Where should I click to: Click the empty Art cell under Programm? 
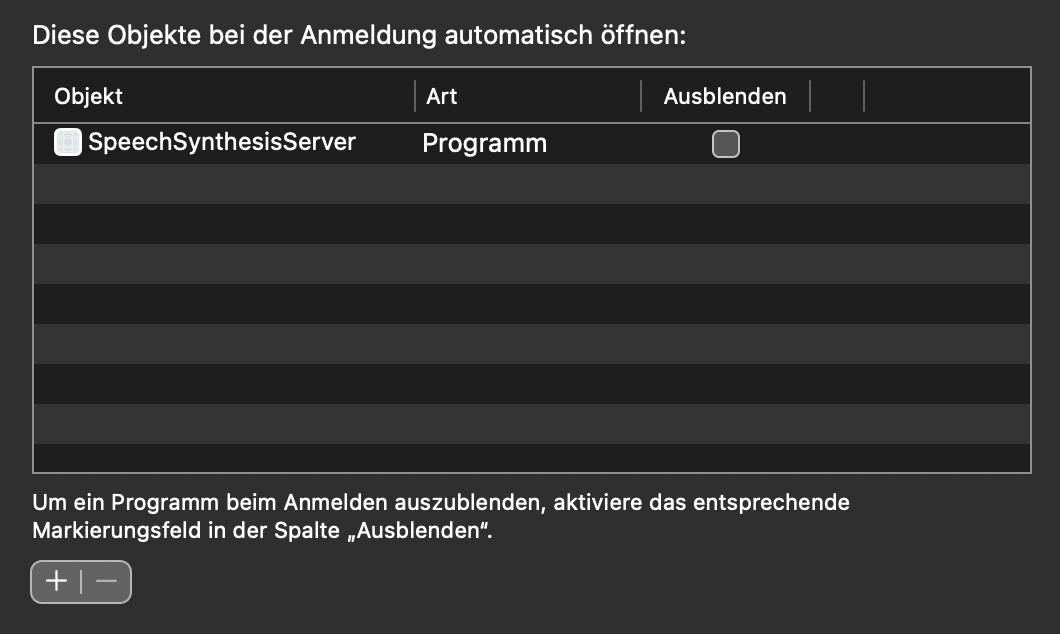pyautogui.click(x=527, y=184)
